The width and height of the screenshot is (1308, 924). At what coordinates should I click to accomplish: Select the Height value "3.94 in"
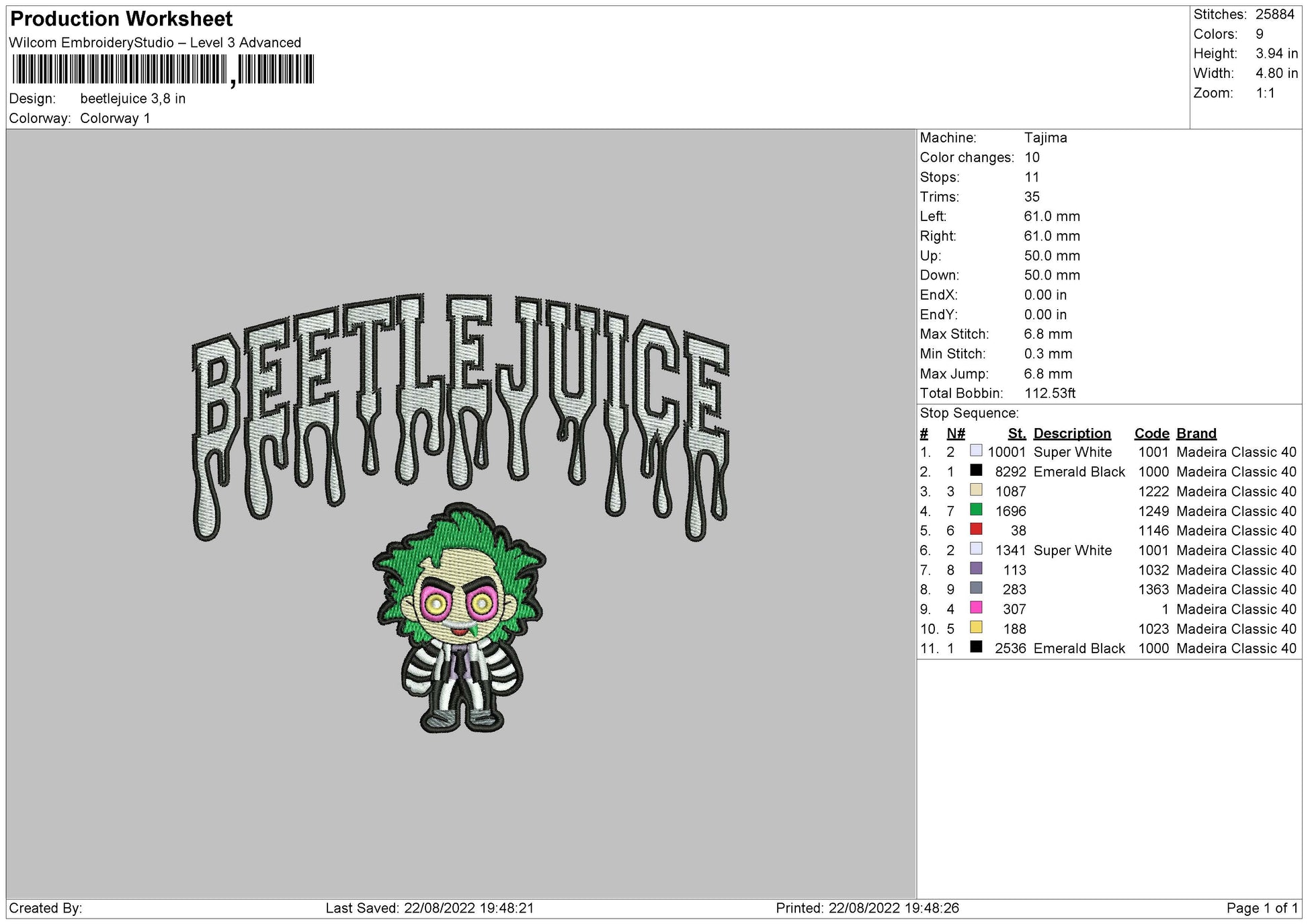click(x=1277, y=54)
